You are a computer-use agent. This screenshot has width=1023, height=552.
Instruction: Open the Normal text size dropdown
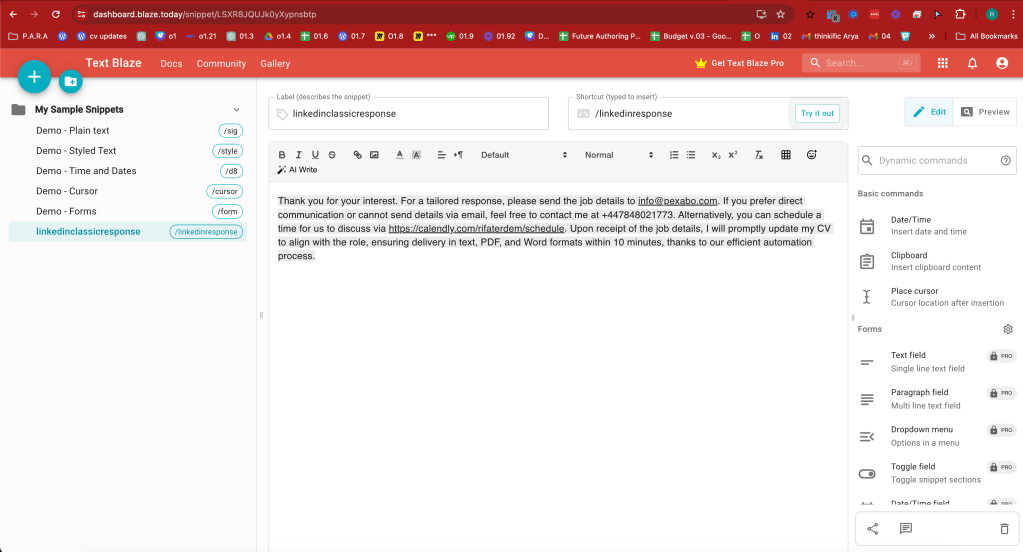pyautogui.click(x=618, y=155)
